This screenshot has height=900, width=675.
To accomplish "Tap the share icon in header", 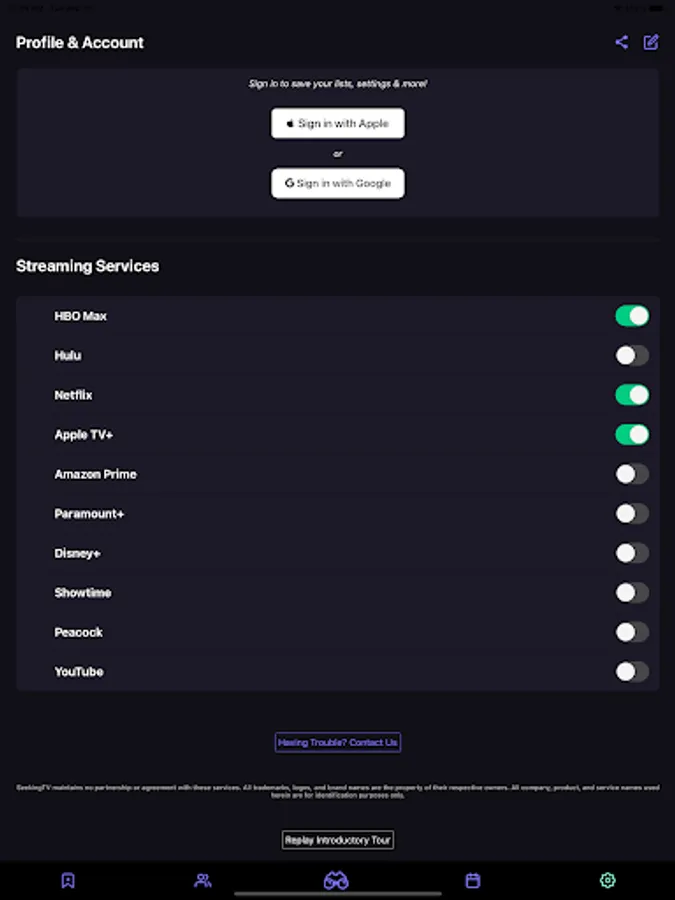I will coord(622,42).
